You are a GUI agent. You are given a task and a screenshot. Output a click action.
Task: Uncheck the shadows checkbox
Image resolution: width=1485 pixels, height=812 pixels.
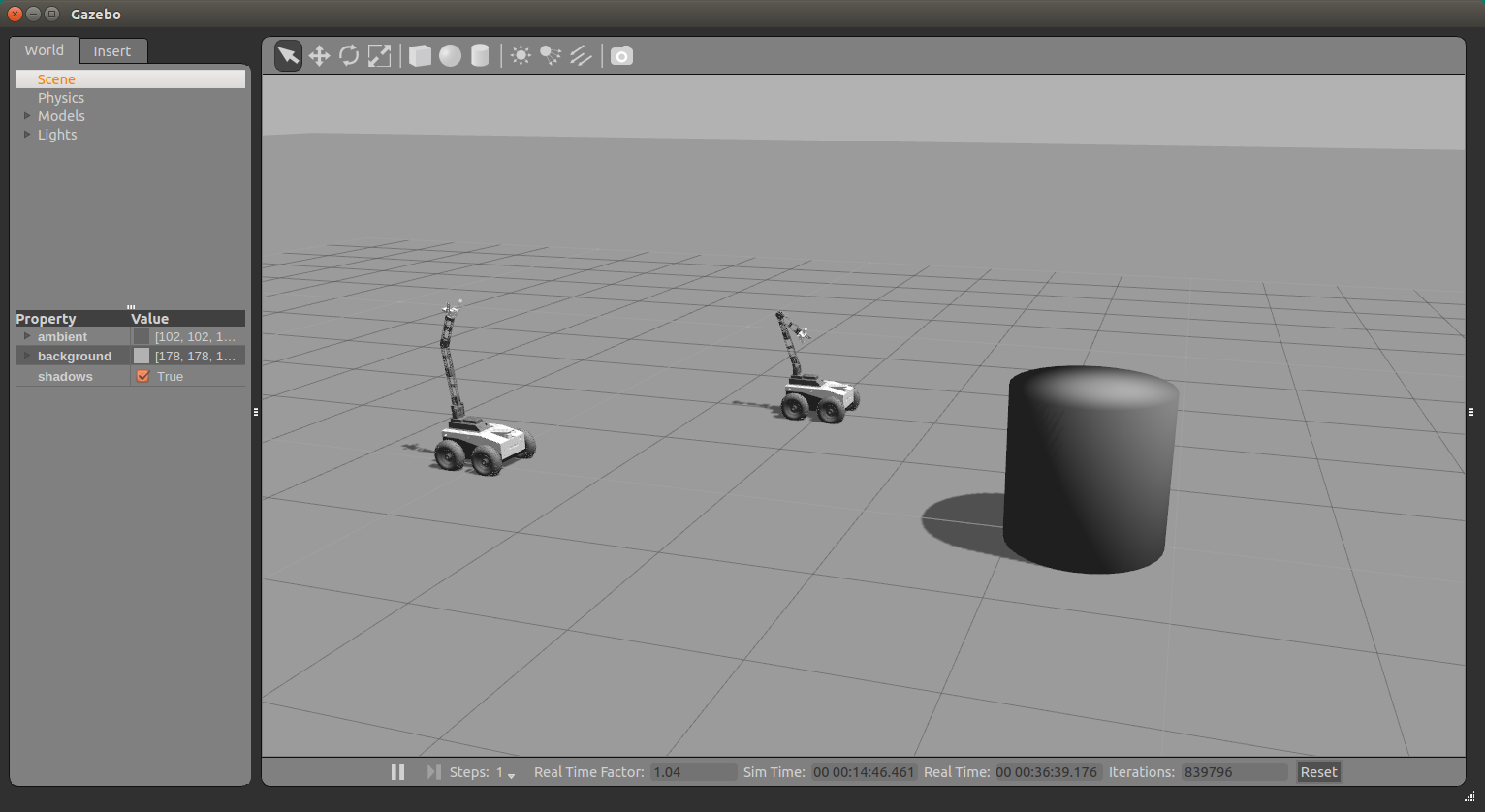pyautogui.click(x=143, y=376)
